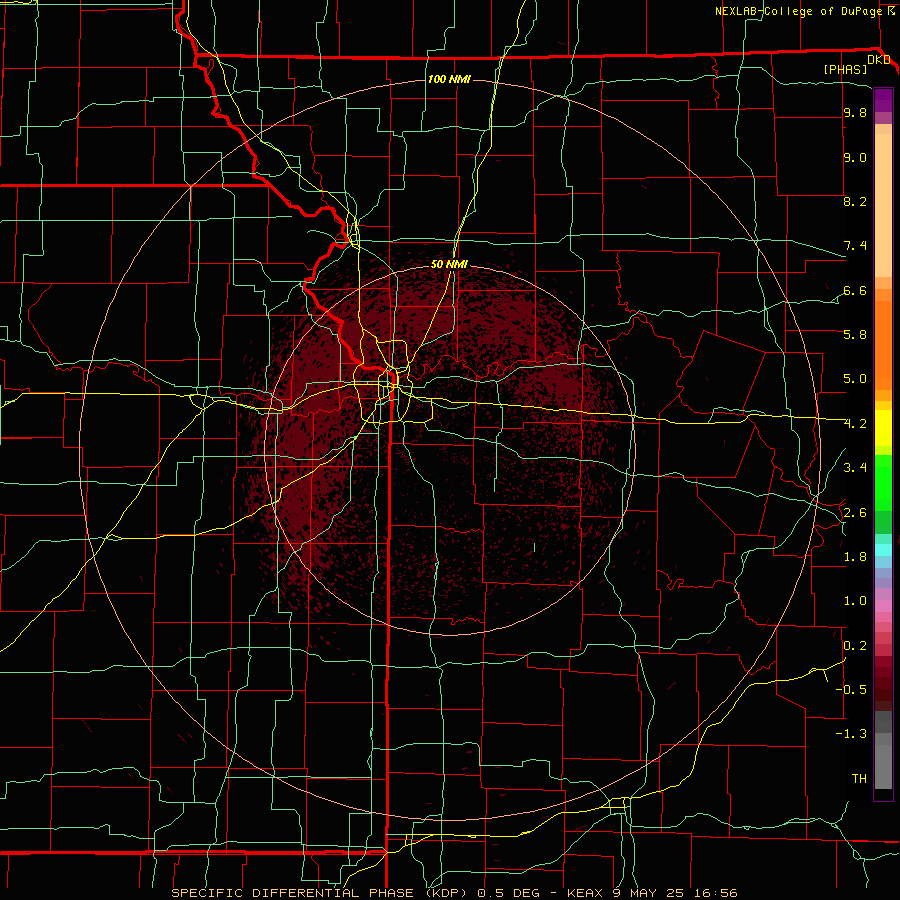Click the 9.0 scale value

point(855,158)
